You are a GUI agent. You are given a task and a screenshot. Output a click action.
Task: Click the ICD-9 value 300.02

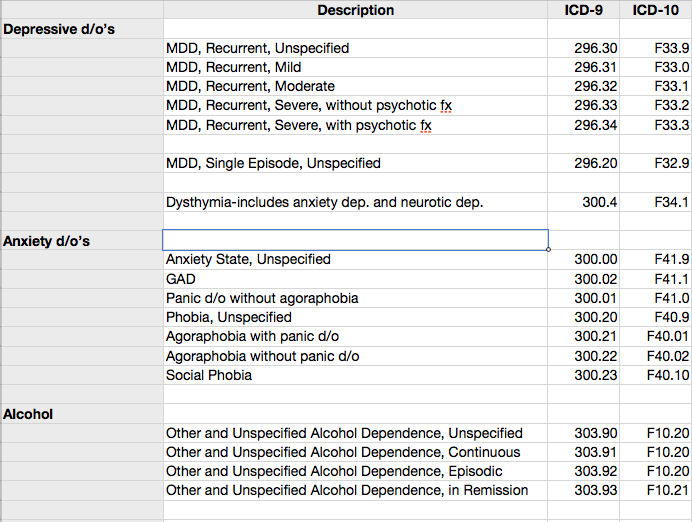click(596, 279)
